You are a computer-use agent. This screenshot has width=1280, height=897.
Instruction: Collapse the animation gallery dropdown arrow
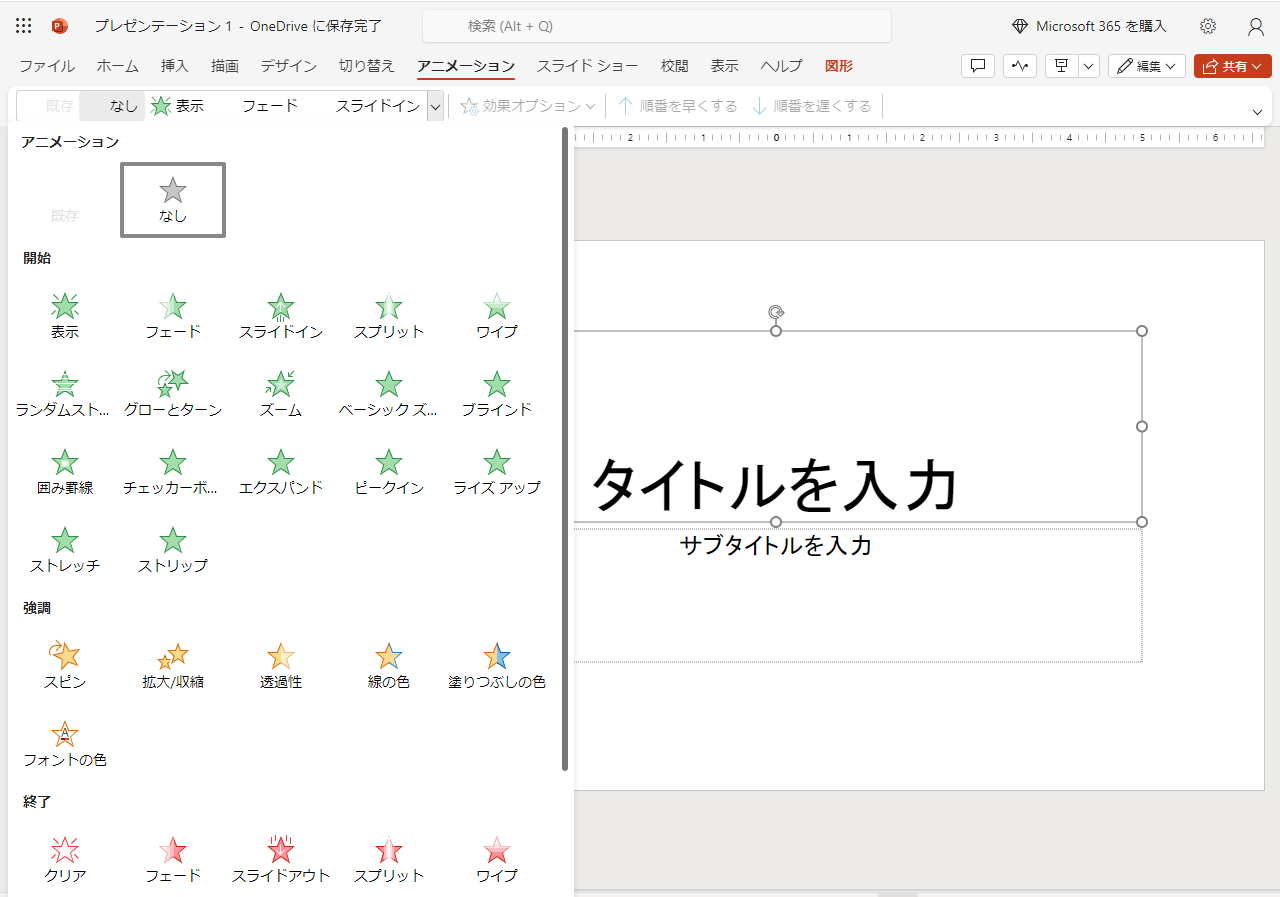(435, 106)
